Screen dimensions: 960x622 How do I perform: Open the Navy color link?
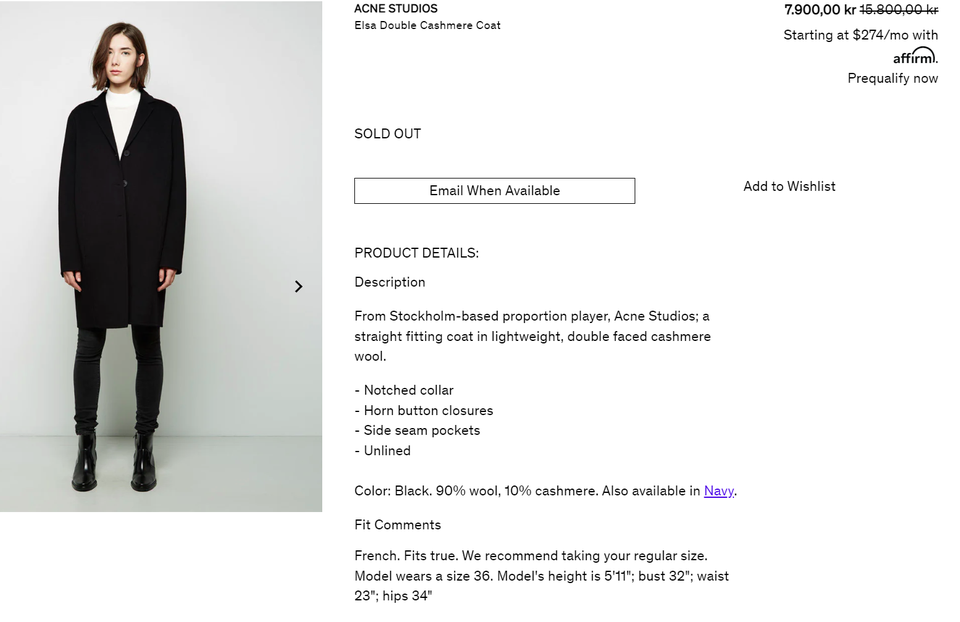click(718, 491)
